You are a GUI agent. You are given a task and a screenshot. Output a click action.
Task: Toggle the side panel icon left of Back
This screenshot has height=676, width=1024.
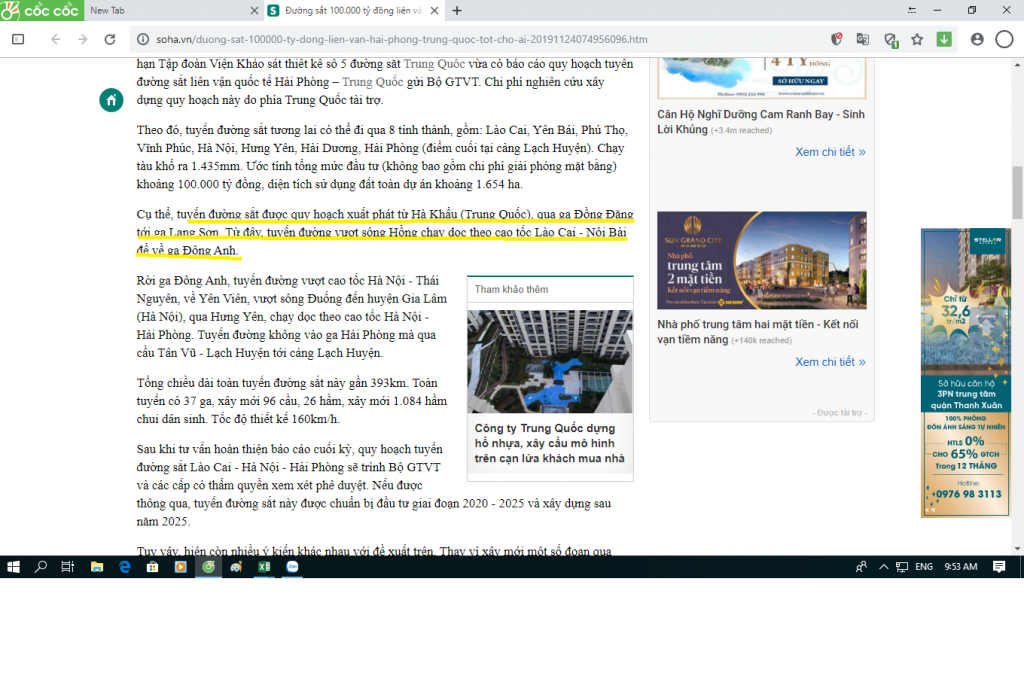click(18, 39)
